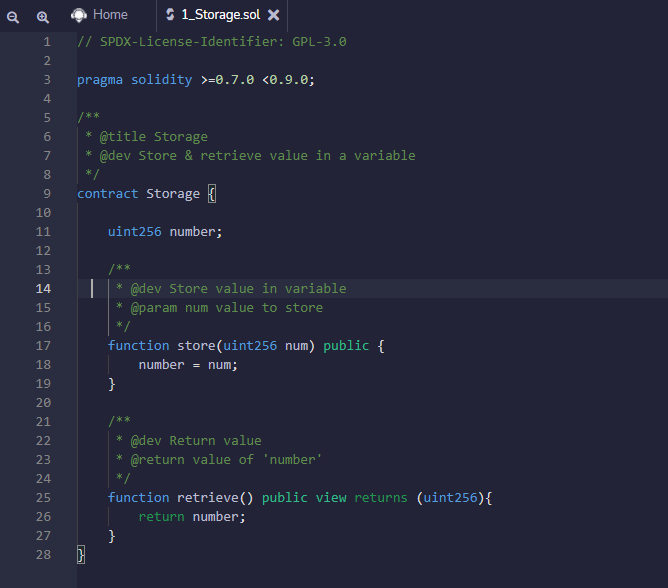Click '@dev Store value in variable' comment

231,289
